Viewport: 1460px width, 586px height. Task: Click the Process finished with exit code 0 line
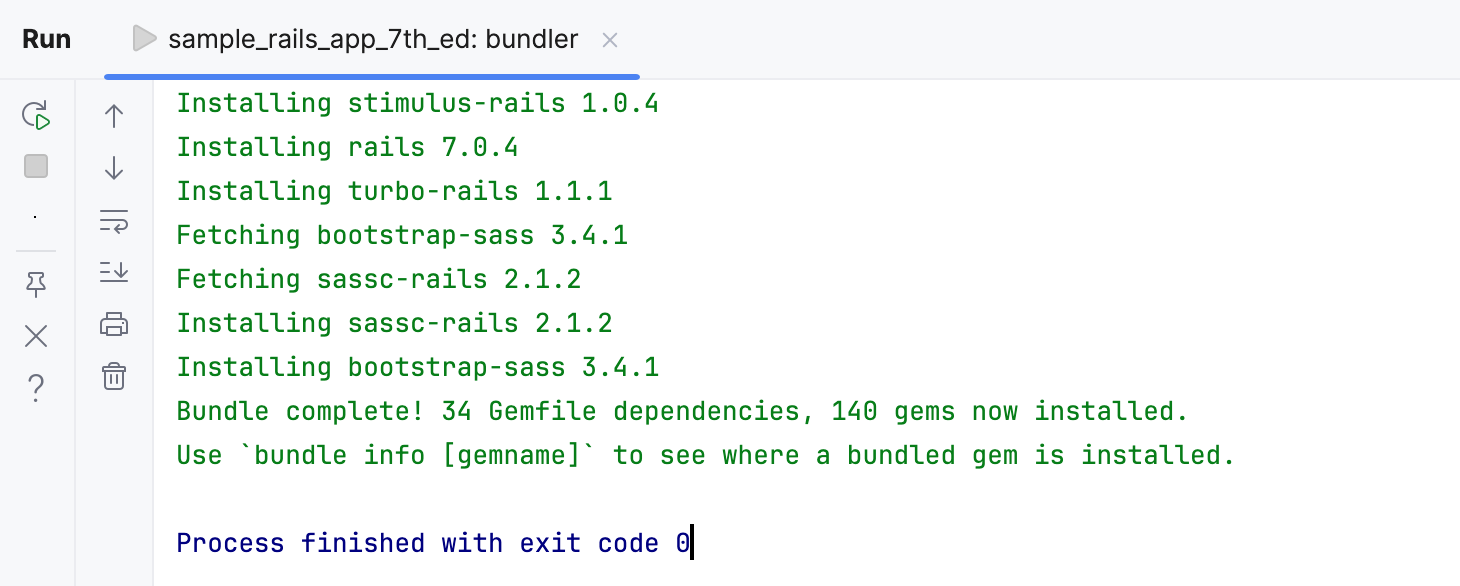[430, 542]
